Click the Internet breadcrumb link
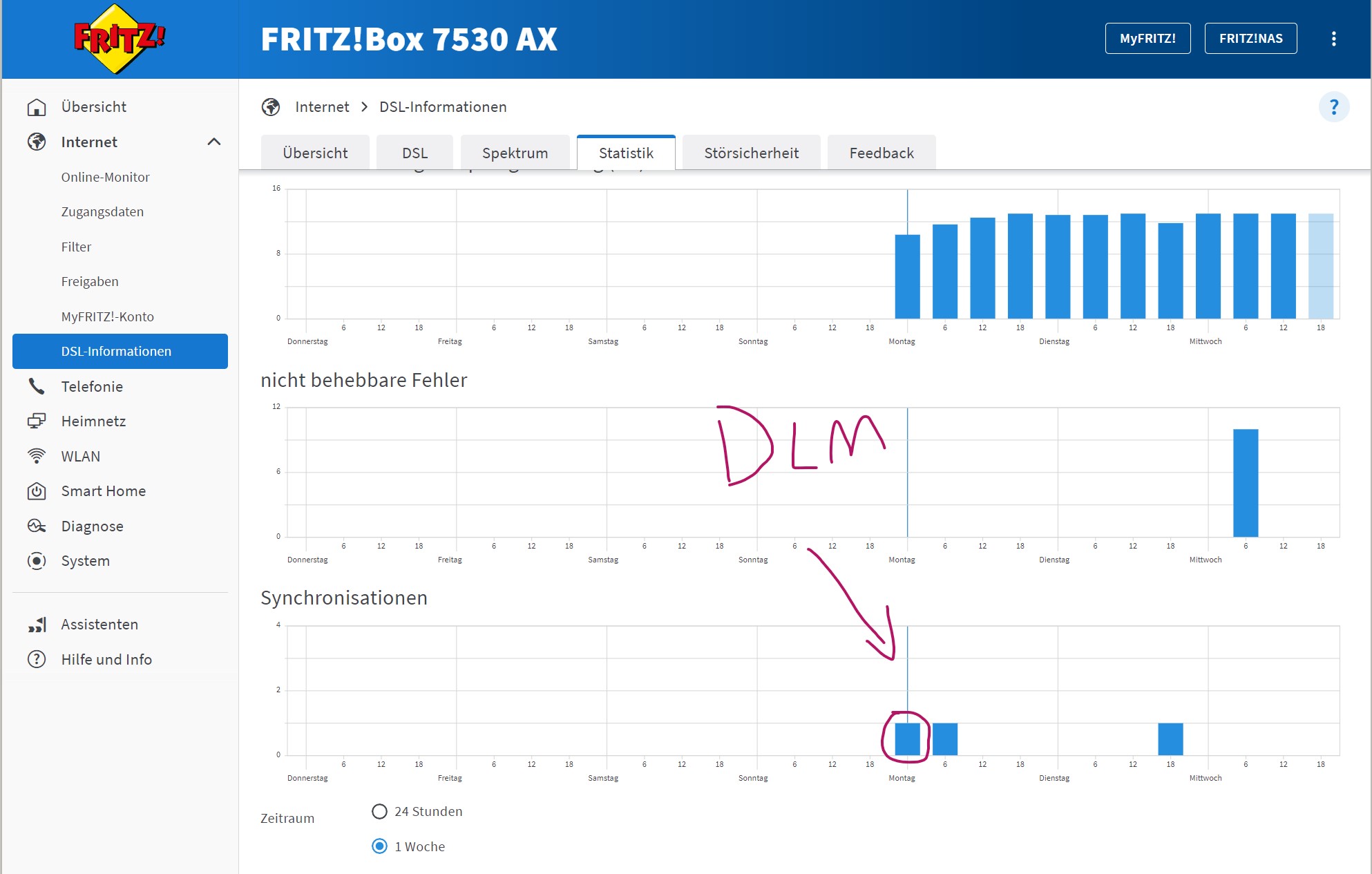The image size is (1372, 874). pyautogui.click(x=322, y=107)
